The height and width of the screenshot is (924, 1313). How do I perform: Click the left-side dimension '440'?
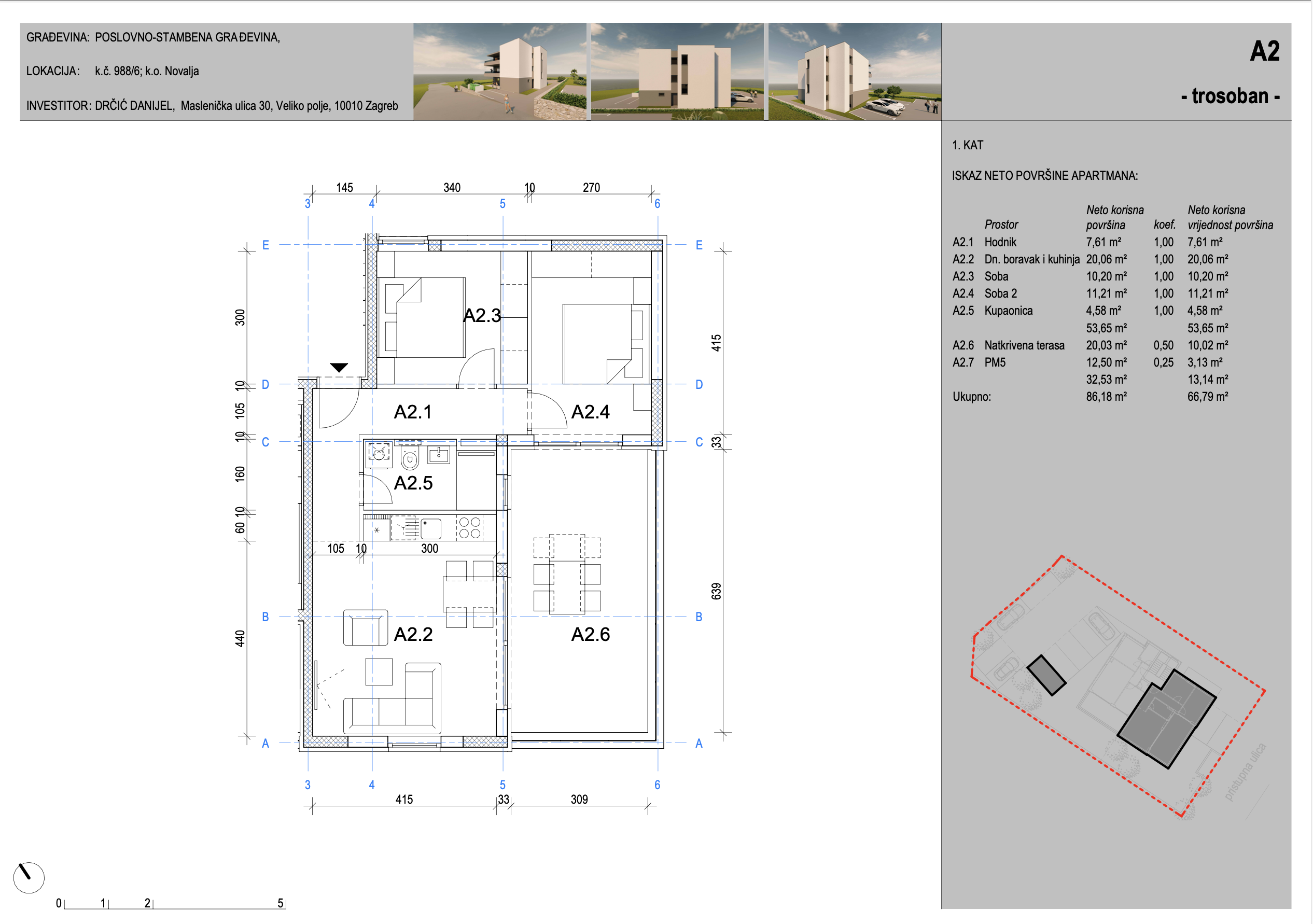tap(240, 639)
